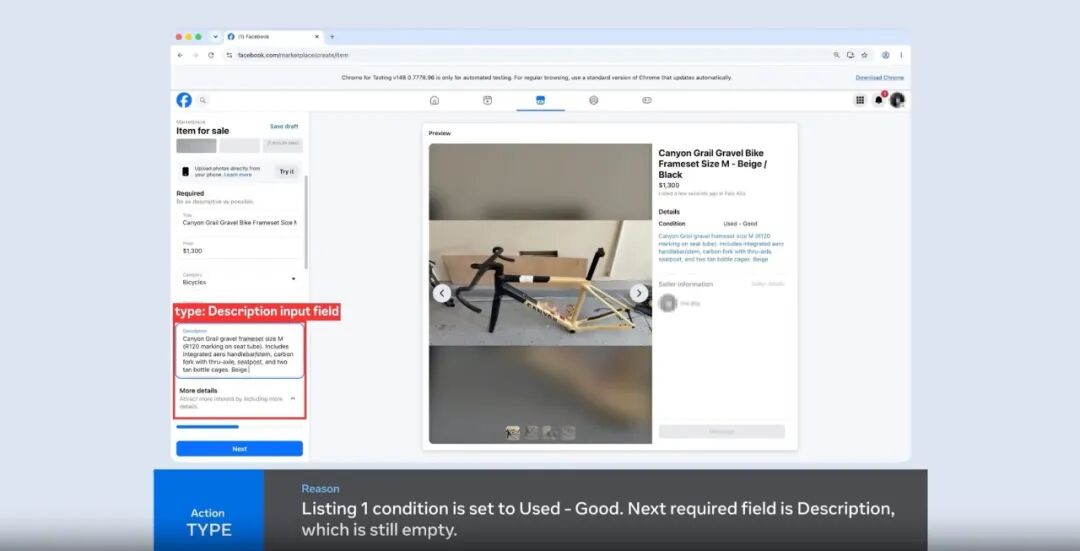Click the Next button
This screenshot has width=1080, height=551.
239,448
